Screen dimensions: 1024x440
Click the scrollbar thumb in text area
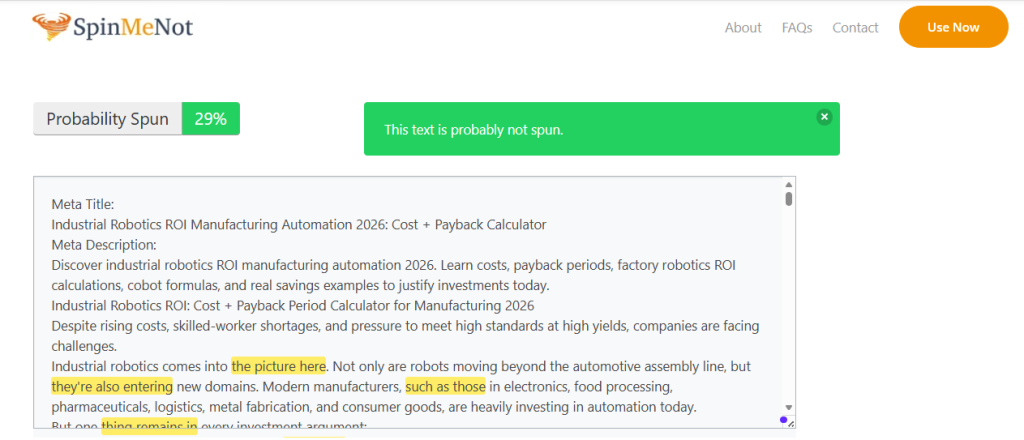[x=789, y=198]
